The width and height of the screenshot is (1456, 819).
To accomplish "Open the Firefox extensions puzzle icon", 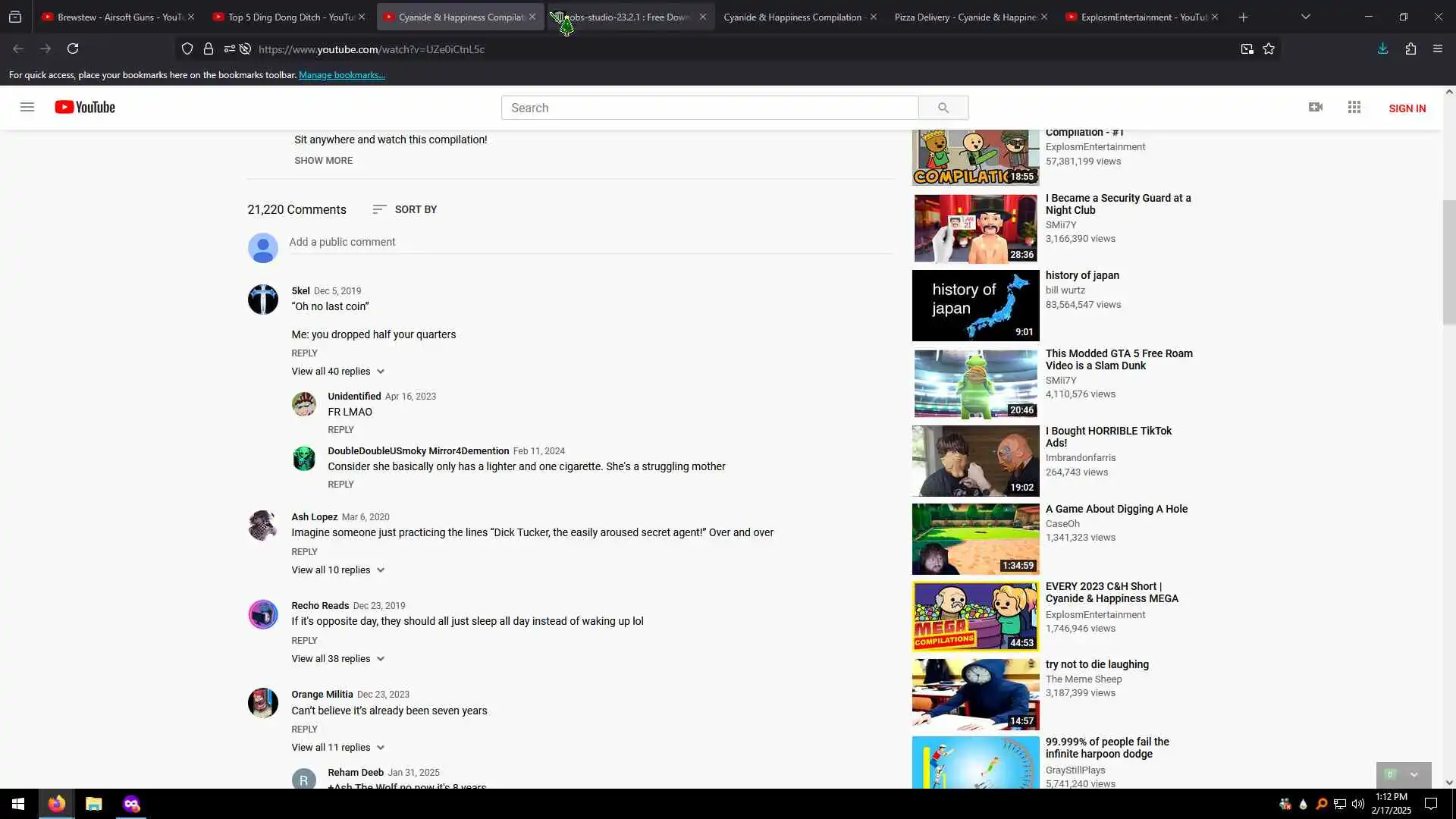I will 1410,49.
